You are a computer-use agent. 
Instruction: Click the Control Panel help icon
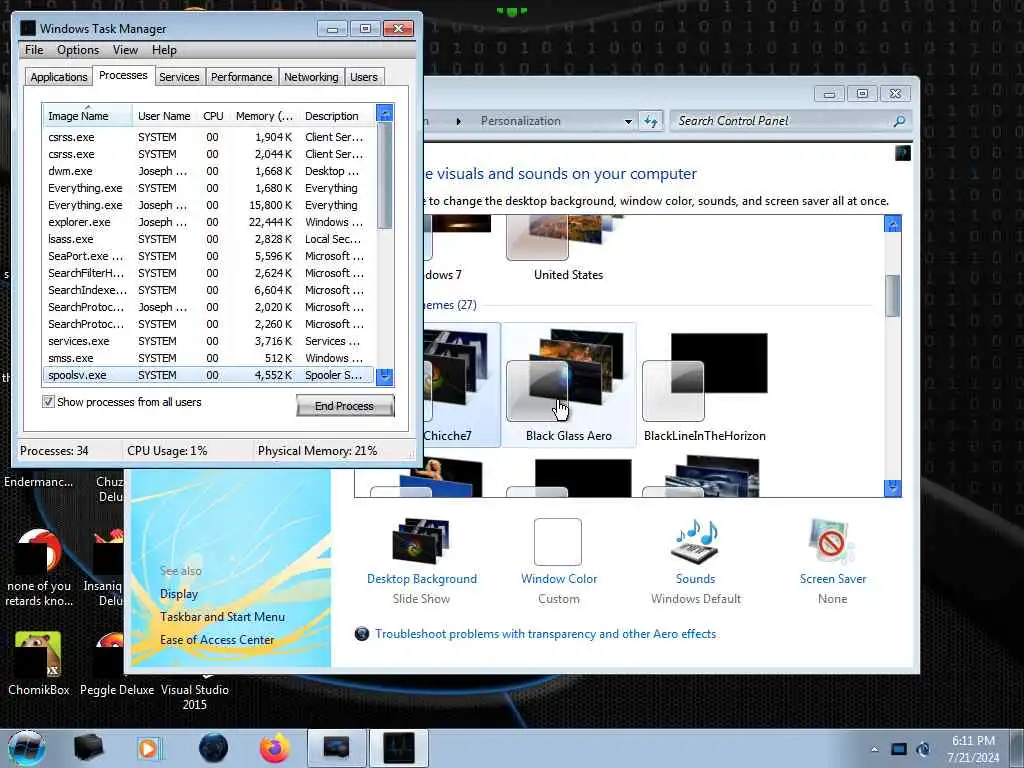(x=903, y=153)
